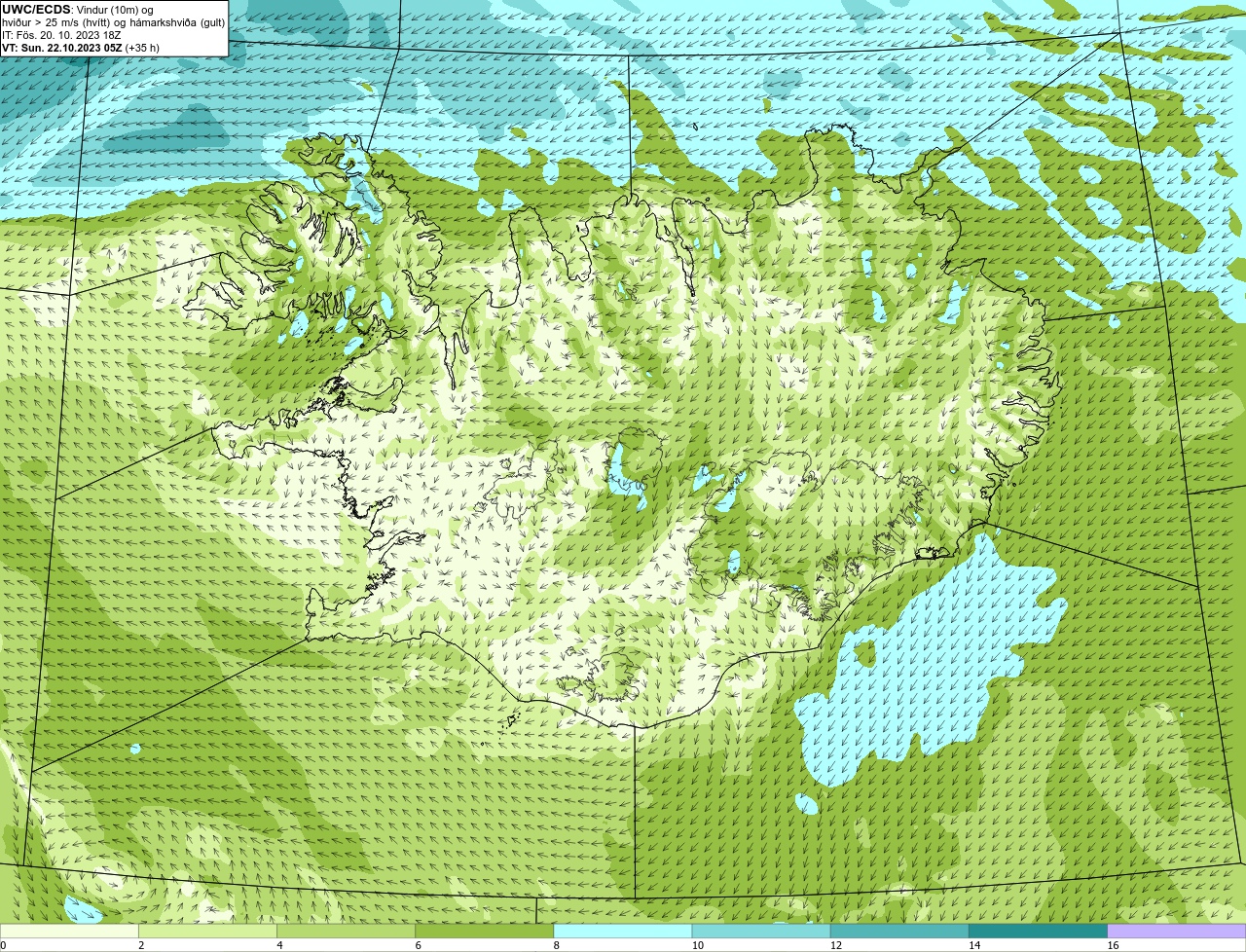This screenshot has width=1246, height=952.
Task: Click the "IT: Fös. 20. 10. 2023 18Z" line
Action: [x=61, y=34]
